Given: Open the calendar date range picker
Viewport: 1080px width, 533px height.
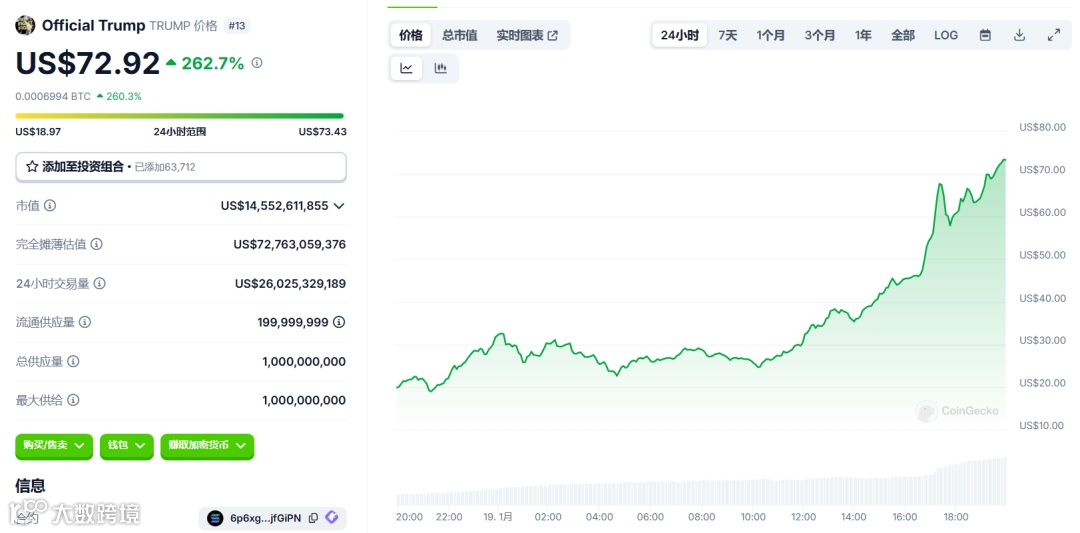Looking at the screenshot, I should tap(985, 35).
